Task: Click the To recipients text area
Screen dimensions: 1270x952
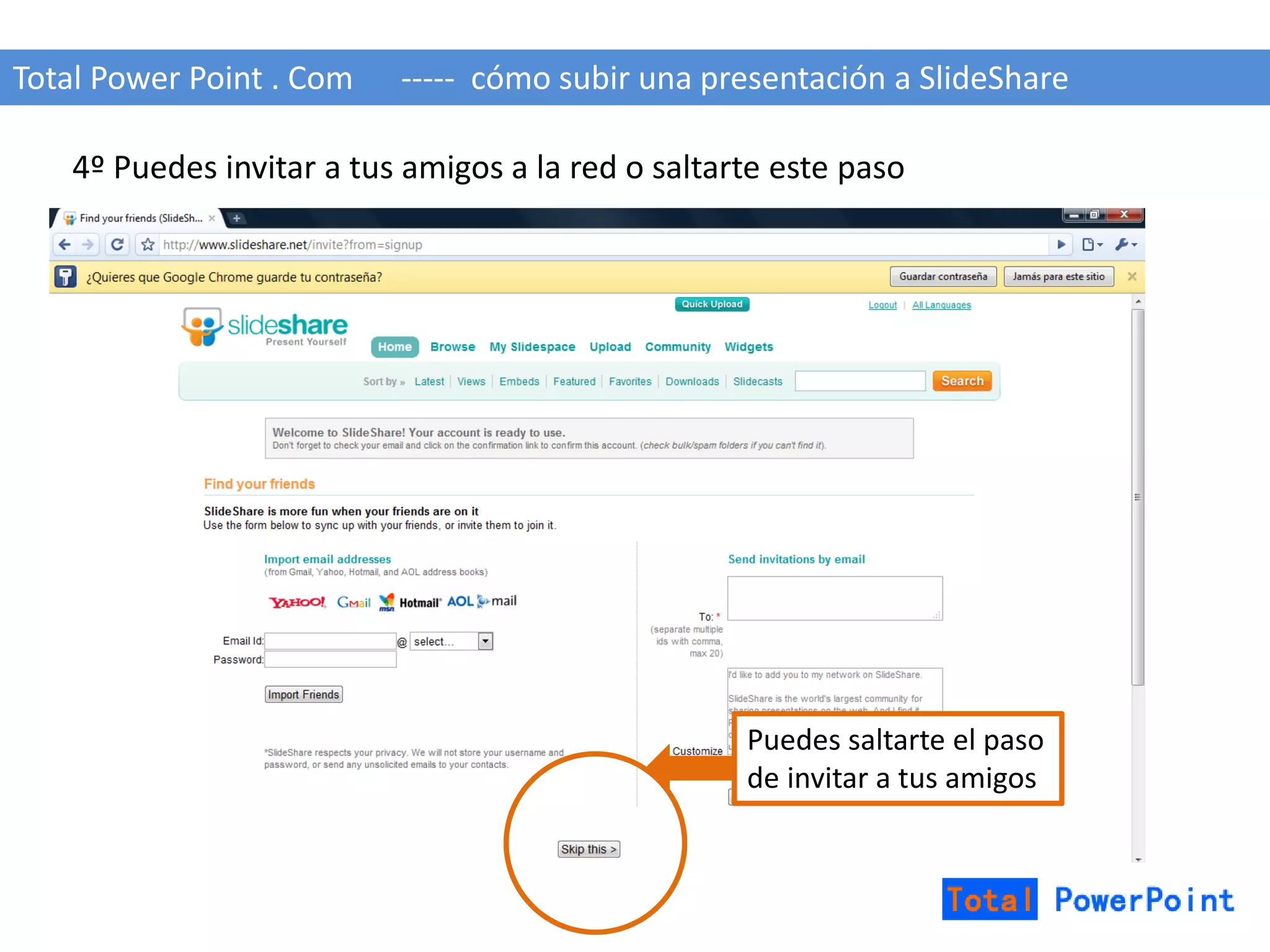Action: [x=835, y=598]
